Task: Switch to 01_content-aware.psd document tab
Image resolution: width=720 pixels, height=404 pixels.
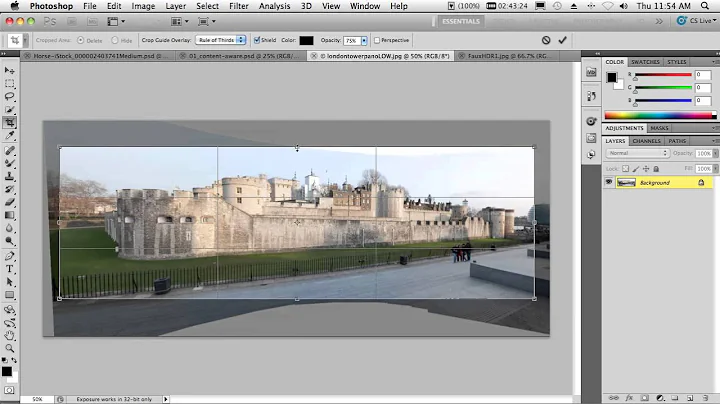Action: coord(243,56)
